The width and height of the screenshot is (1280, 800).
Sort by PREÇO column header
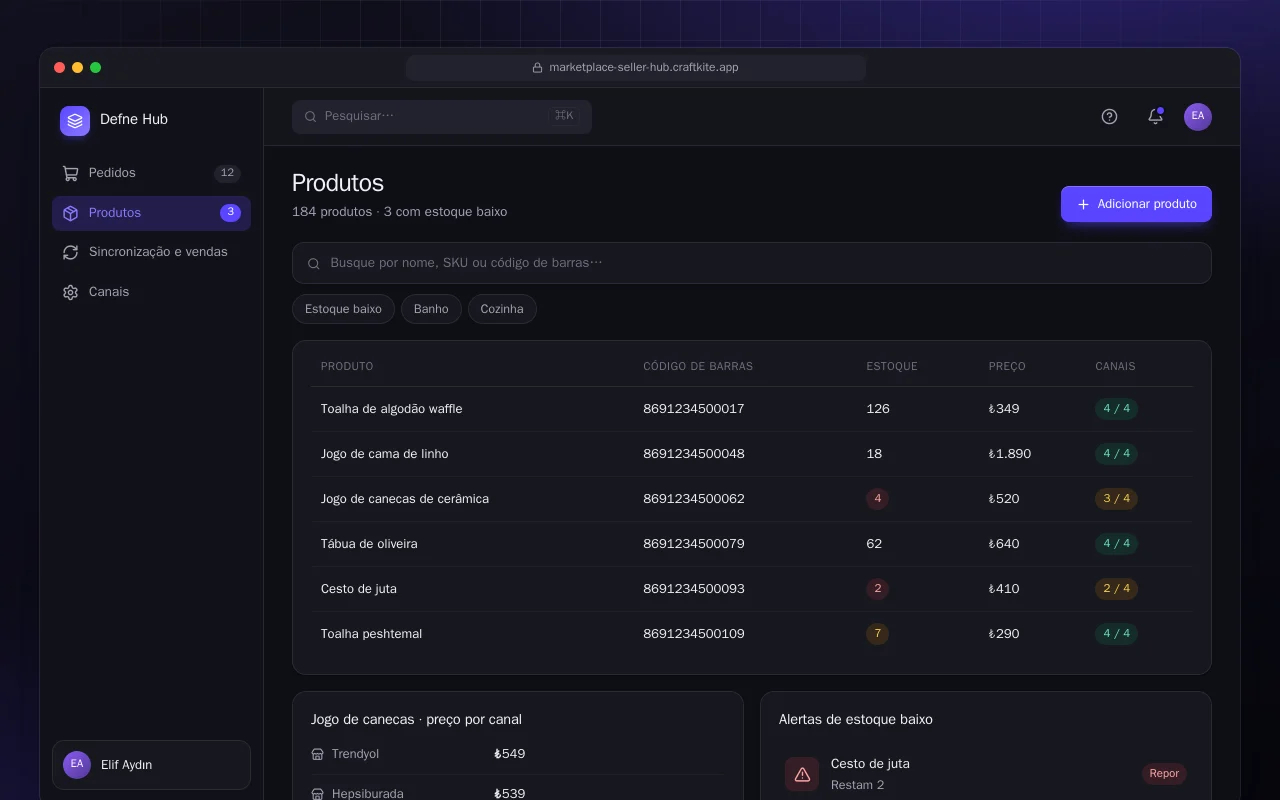click(x=1007, y=366)
